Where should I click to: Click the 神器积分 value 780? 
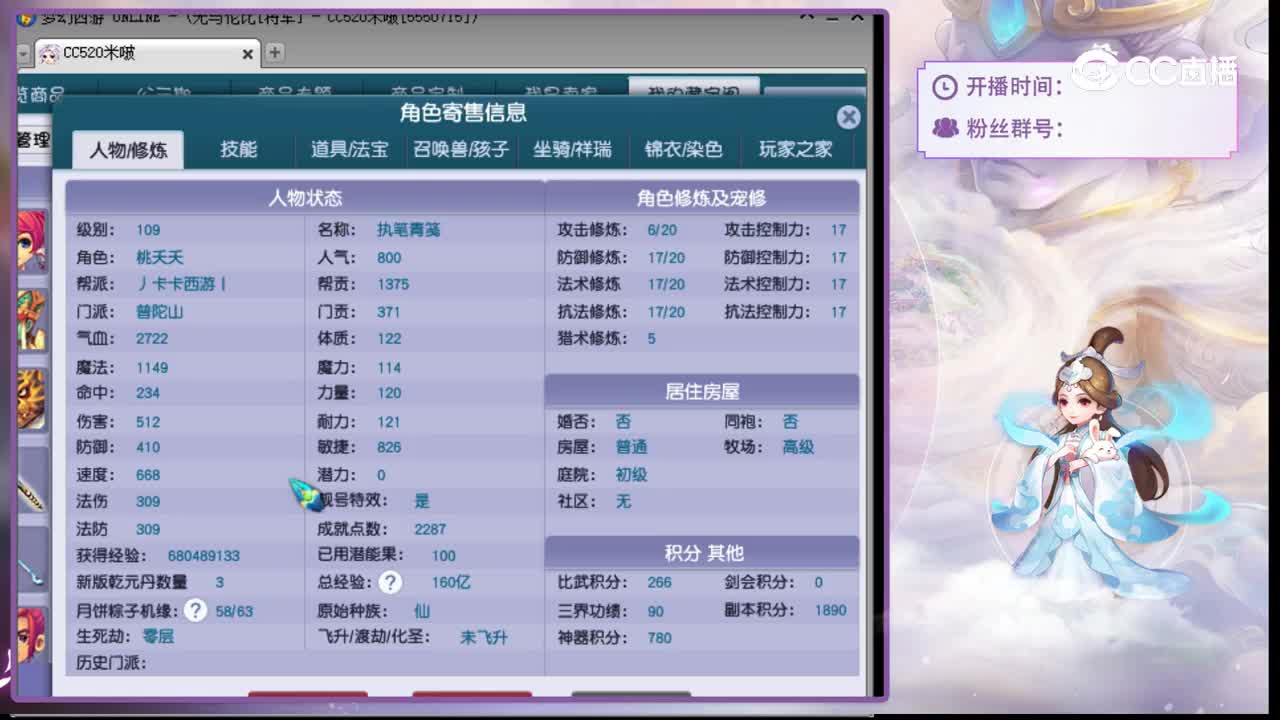tap(659, 637)
